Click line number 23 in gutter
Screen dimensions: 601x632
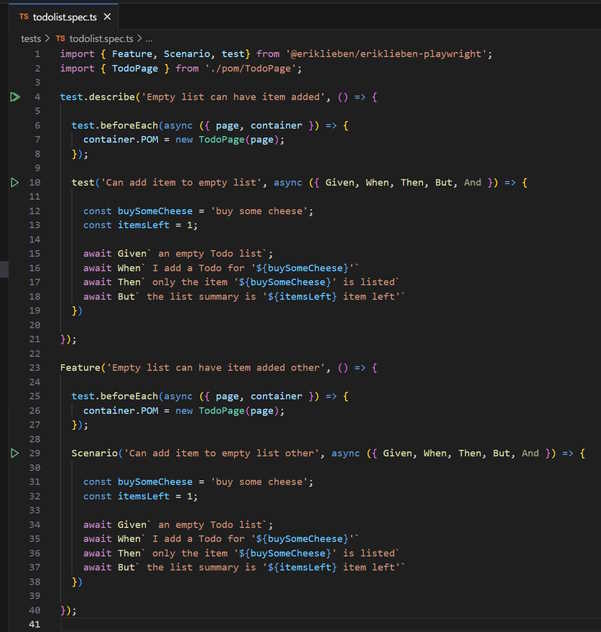point(35,368)
